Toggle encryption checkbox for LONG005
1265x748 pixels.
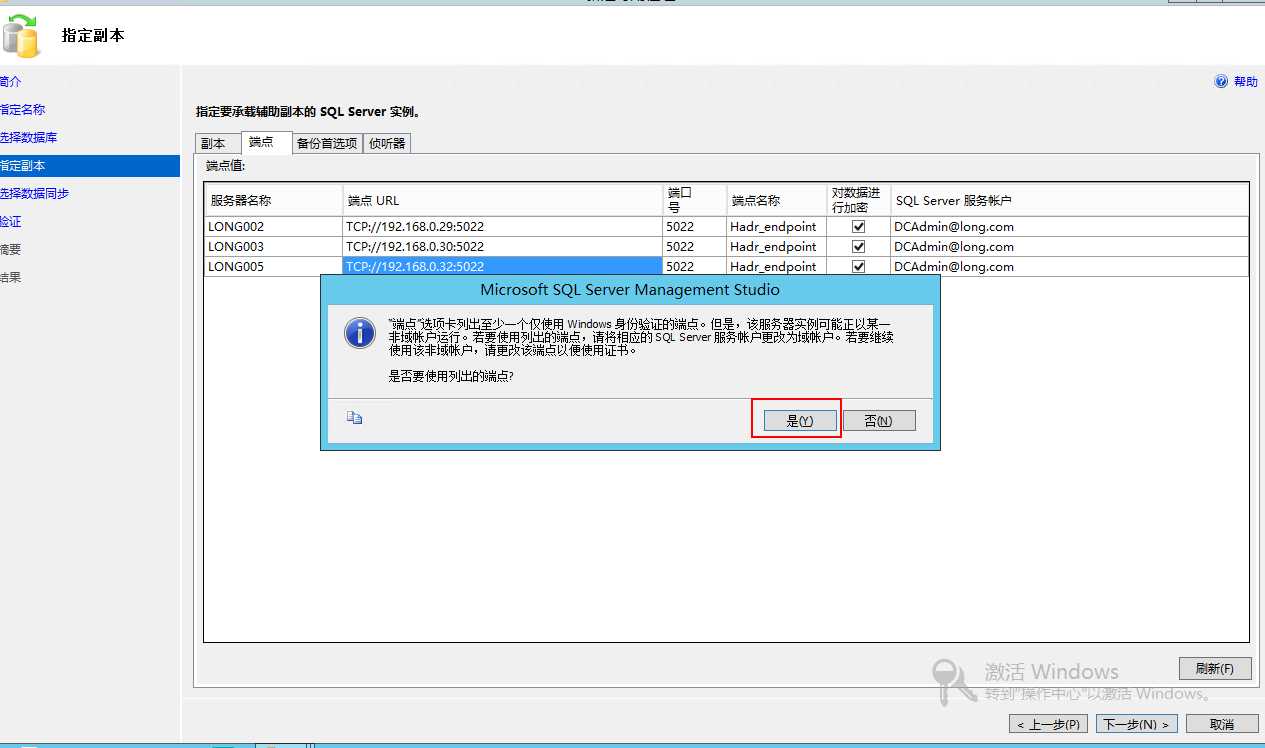tap(858, 267)
